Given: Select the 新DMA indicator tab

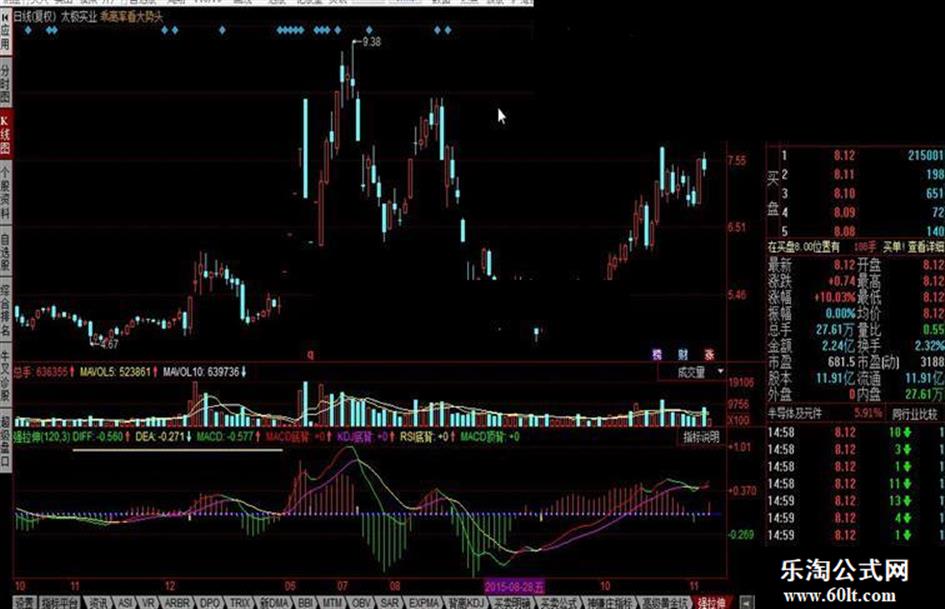Looking at the screenshot, I should [x=274, y=603].
